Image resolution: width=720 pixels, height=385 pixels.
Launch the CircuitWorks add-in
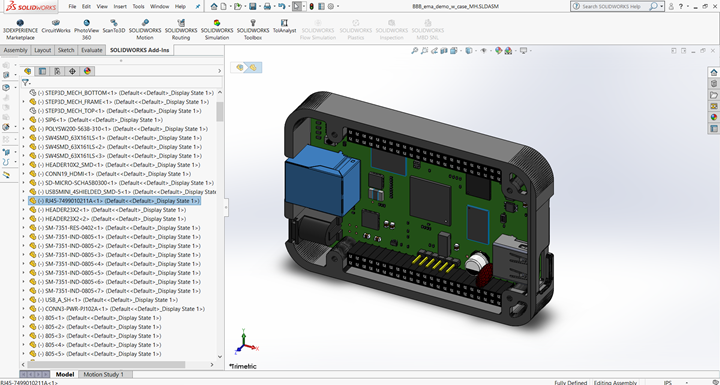pyautogui.click(x=56, y=27)
